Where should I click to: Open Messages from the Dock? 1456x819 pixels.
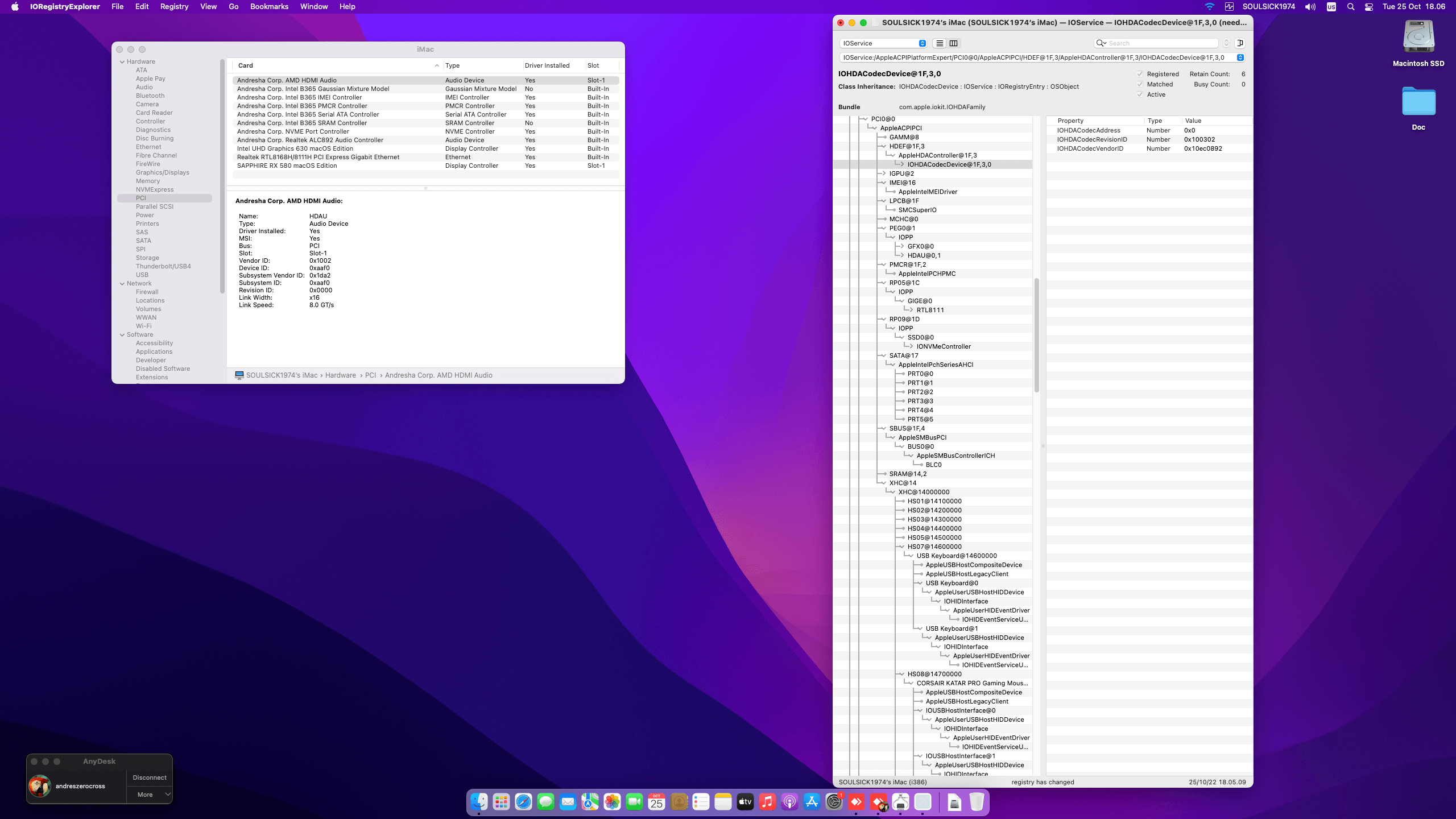tap(545, 802)
